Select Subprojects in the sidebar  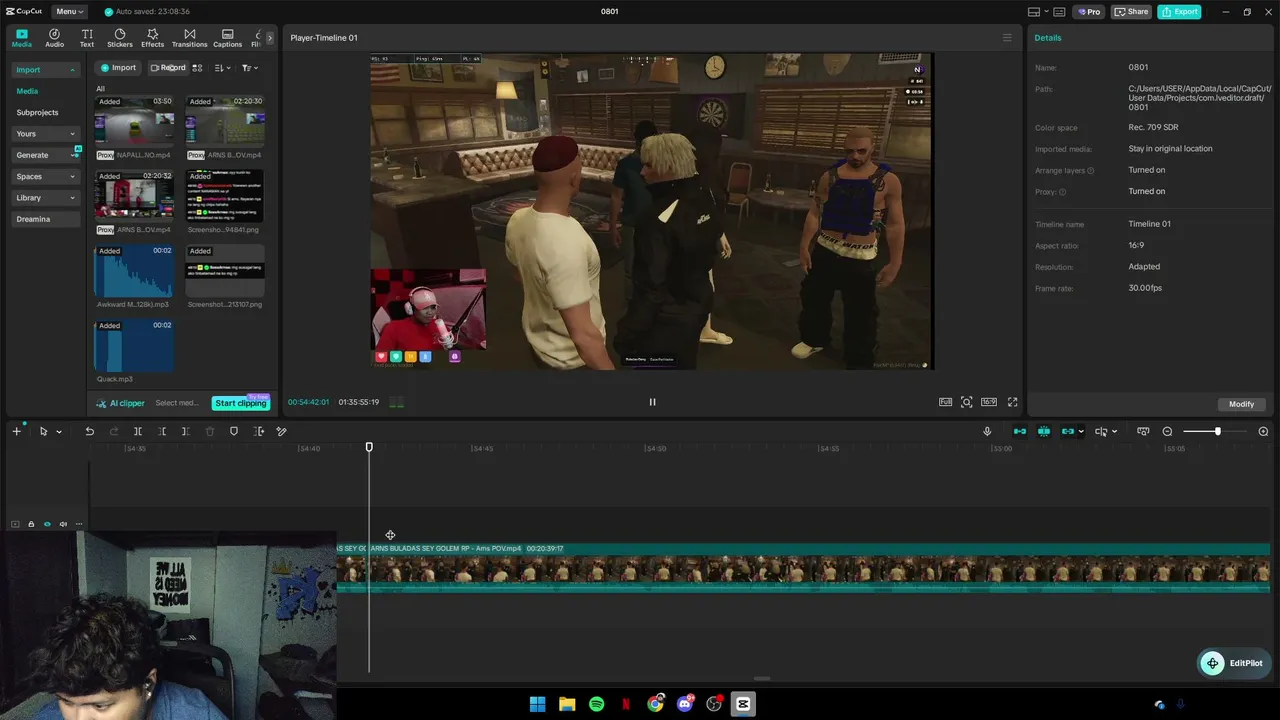[x=37, y=112]
